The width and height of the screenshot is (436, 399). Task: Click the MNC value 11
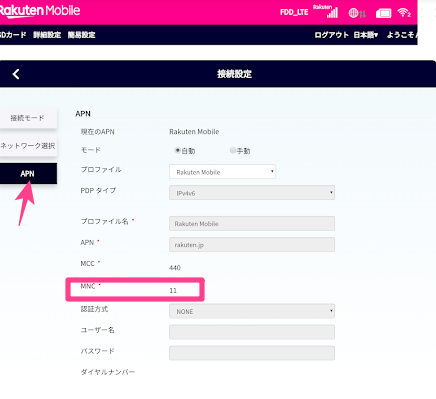click(x=173, y=290)
